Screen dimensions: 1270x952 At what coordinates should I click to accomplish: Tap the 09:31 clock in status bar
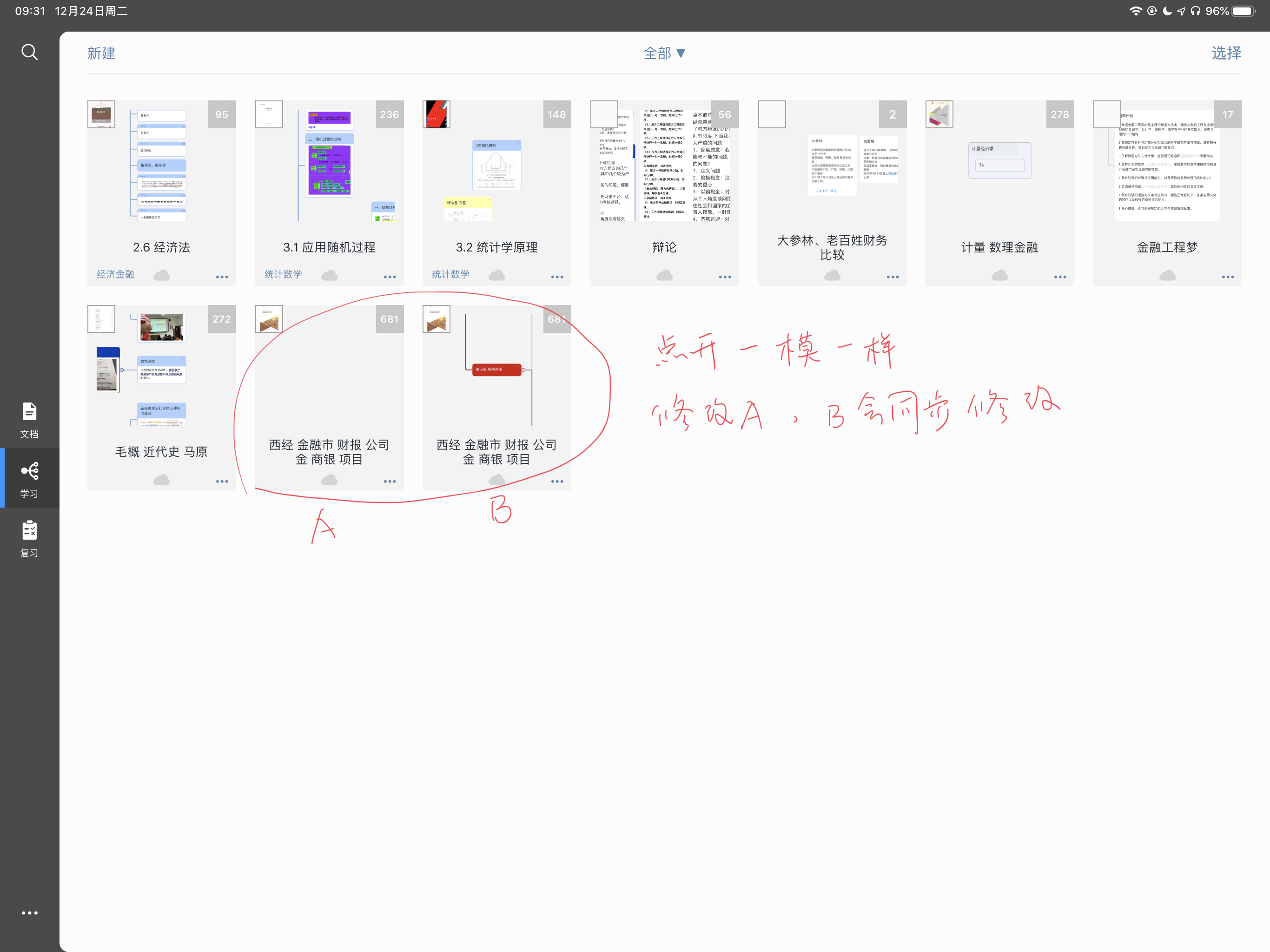point(30,11)
